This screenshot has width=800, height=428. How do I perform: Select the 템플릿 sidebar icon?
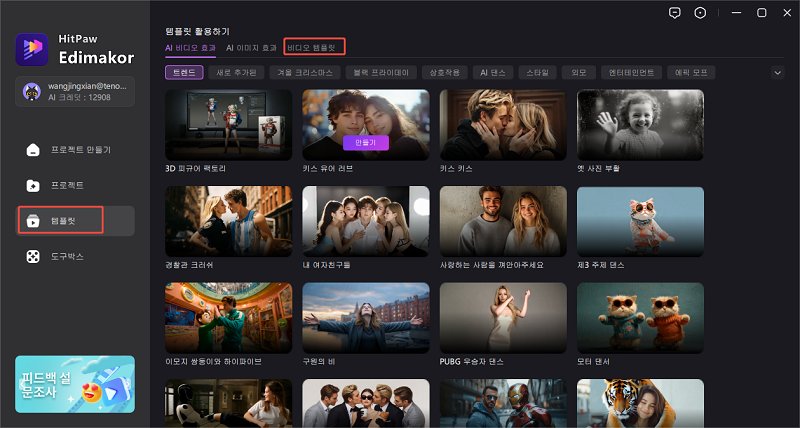[33, 221]
